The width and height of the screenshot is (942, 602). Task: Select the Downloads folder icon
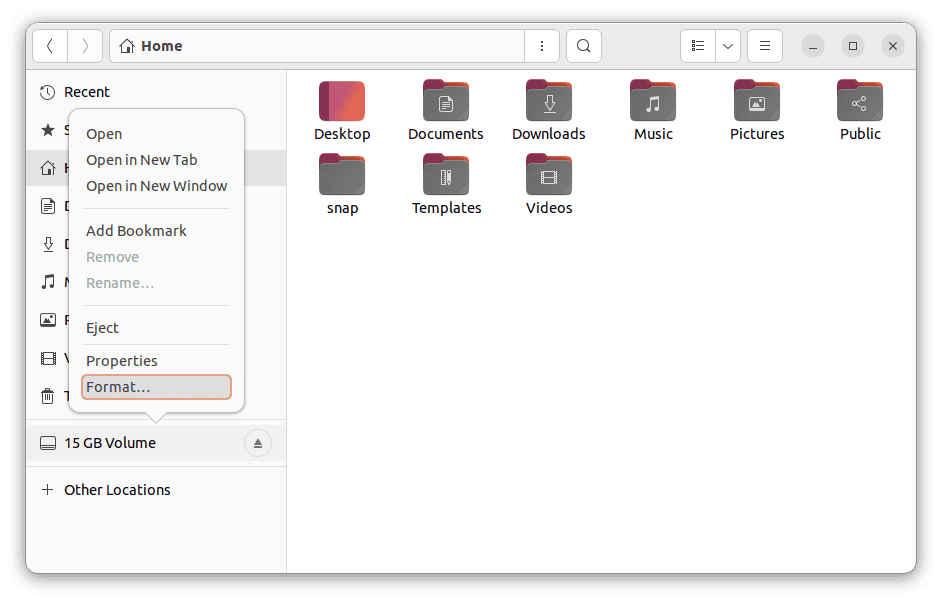pyautogui.click(x=549, y=101)
